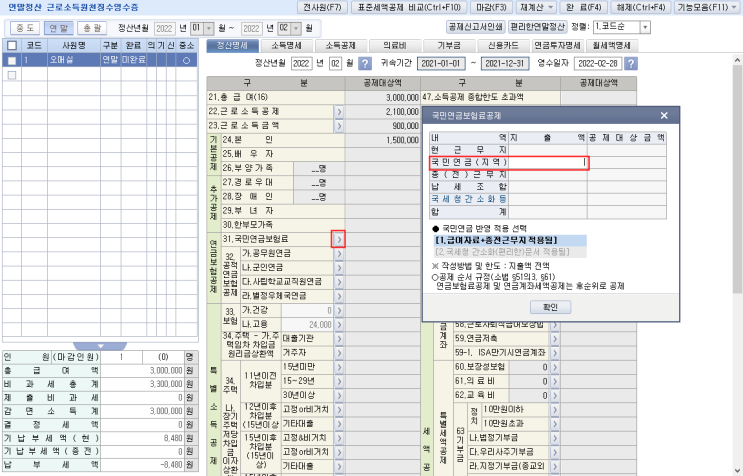Open detail arrow for 10만원이하 정치 기부금
This screenshot has height=476, width=743.
point(555,410)
